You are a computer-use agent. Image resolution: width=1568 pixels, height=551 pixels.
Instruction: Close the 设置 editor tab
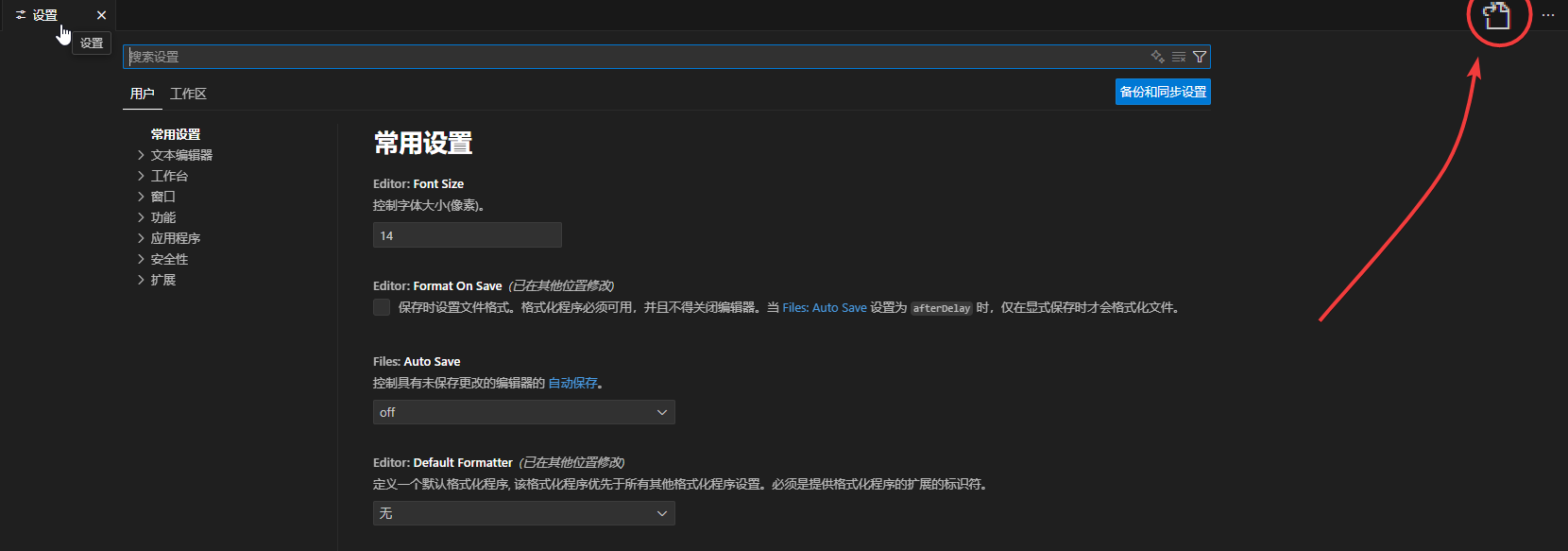coord(101,15)
